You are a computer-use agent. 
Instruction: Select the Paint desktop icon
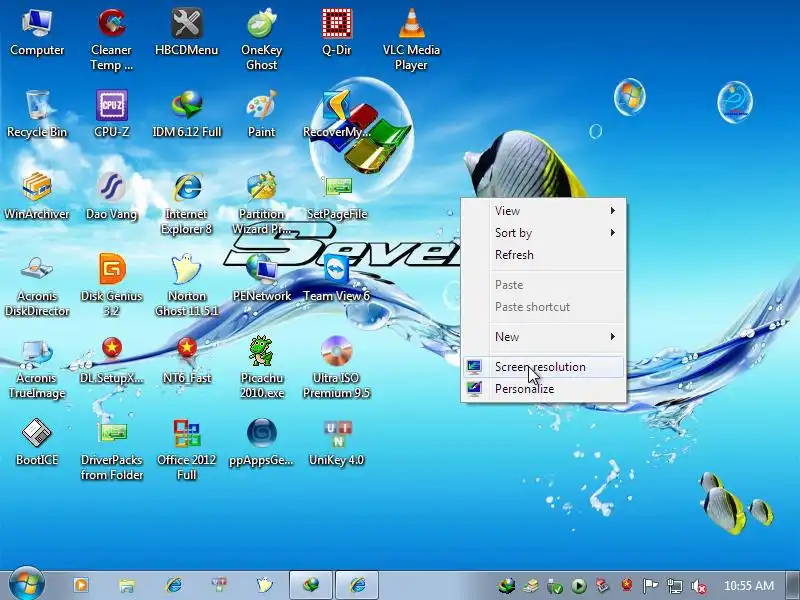pos(261,115)
